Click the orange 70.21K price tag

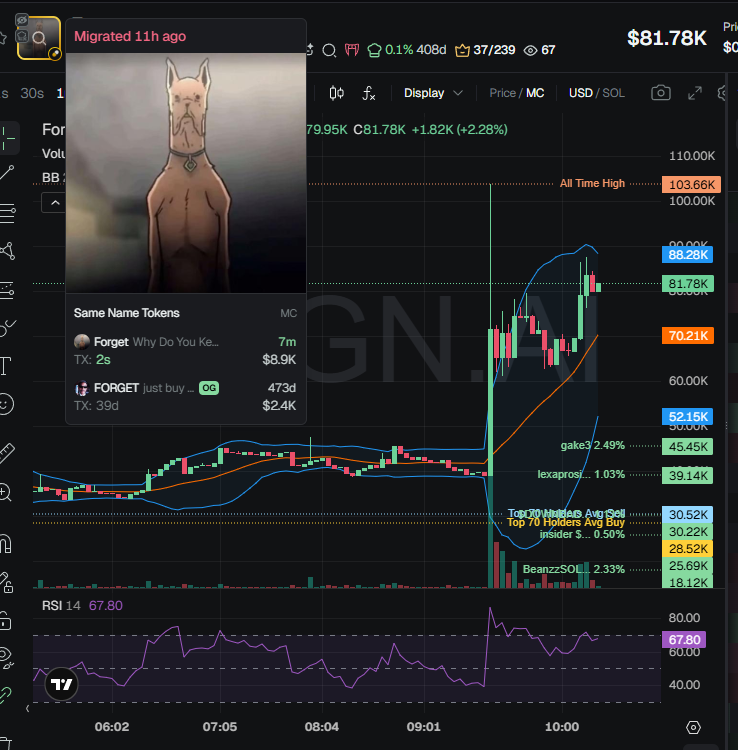pyautogui.click(x=687, y=336)
